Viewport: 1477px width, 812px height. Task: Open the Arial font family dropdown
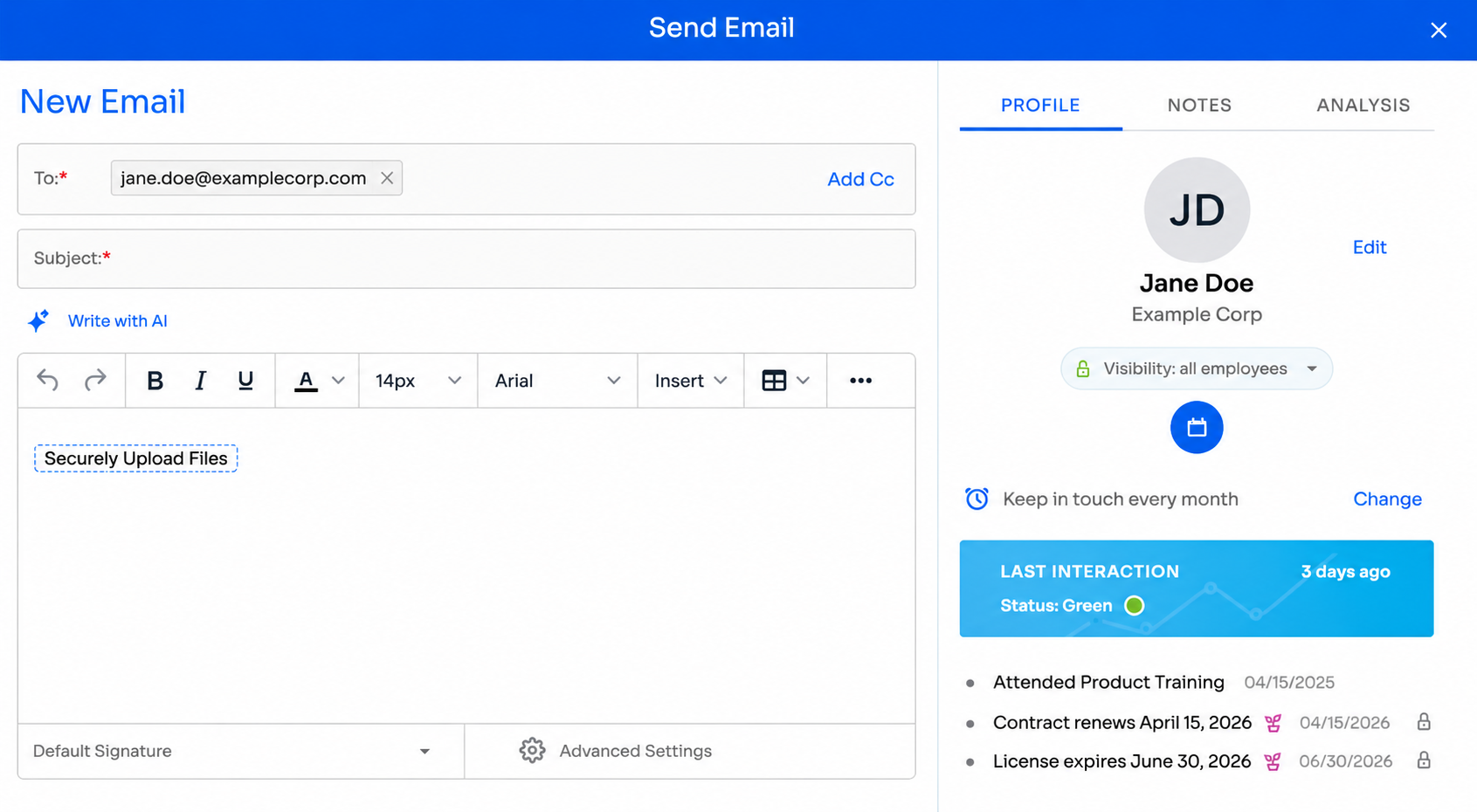click(x=557, y=381)
